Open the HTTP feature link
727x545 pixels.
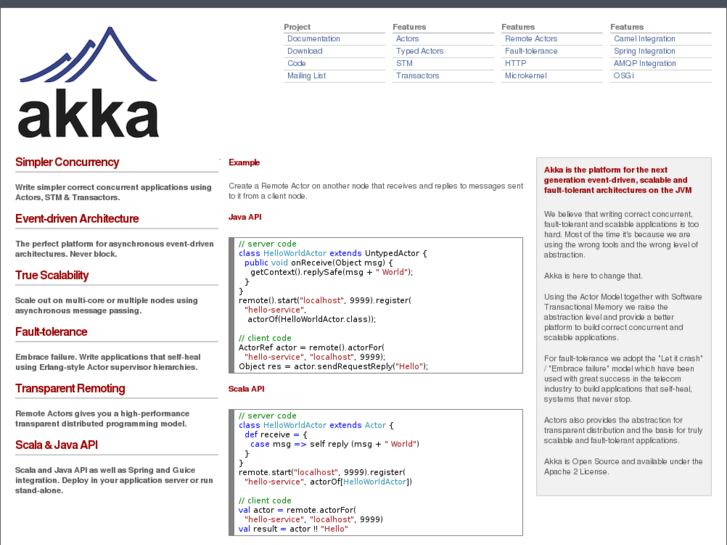coord(515,64)
